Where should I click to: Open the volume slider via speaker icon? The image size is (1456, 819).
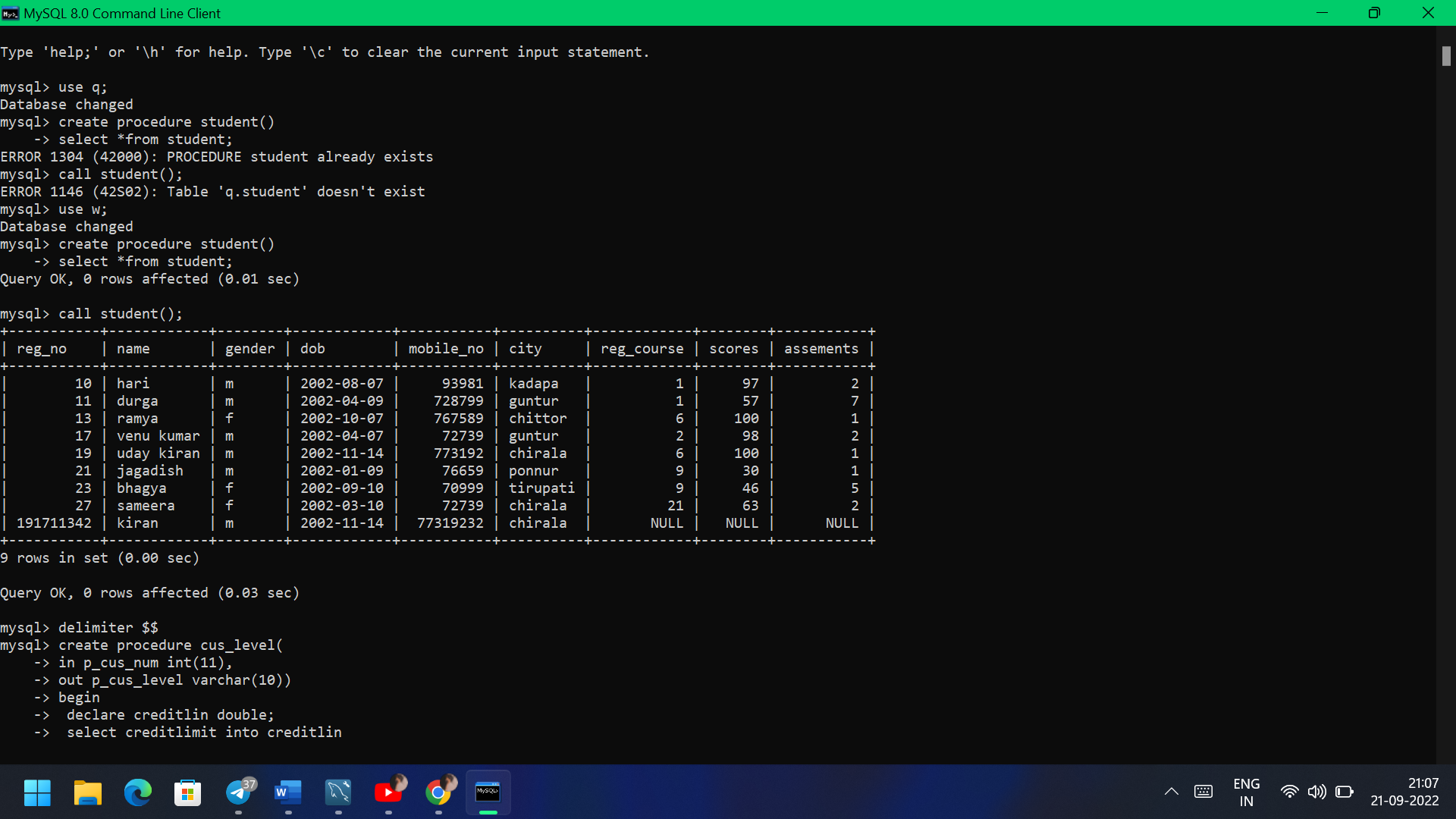point(1318,792)
